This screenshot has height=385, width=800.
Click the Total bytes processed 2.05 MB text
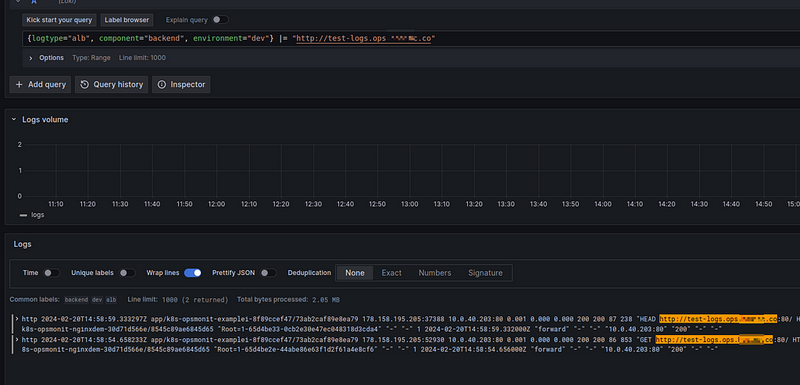pyautogui.click(x=288, y=300)
